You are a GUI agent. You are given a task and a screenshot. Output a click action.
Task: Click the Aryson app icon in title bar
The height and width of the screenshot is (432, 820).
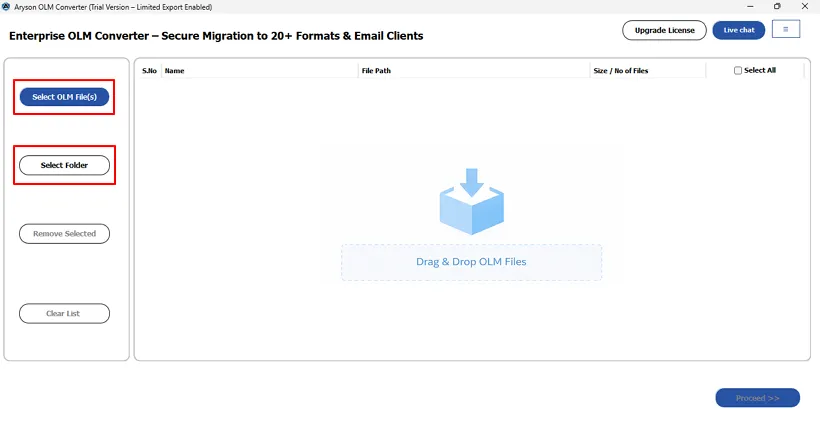6,7
